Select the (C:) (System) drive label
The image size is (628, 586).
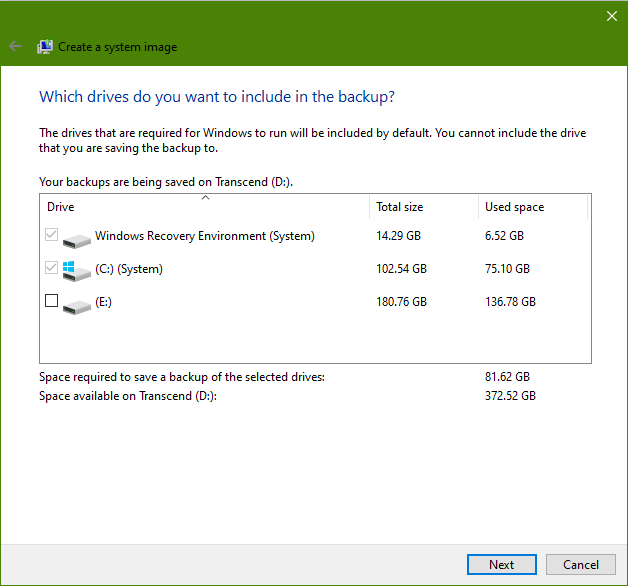[x=129, y=269]
